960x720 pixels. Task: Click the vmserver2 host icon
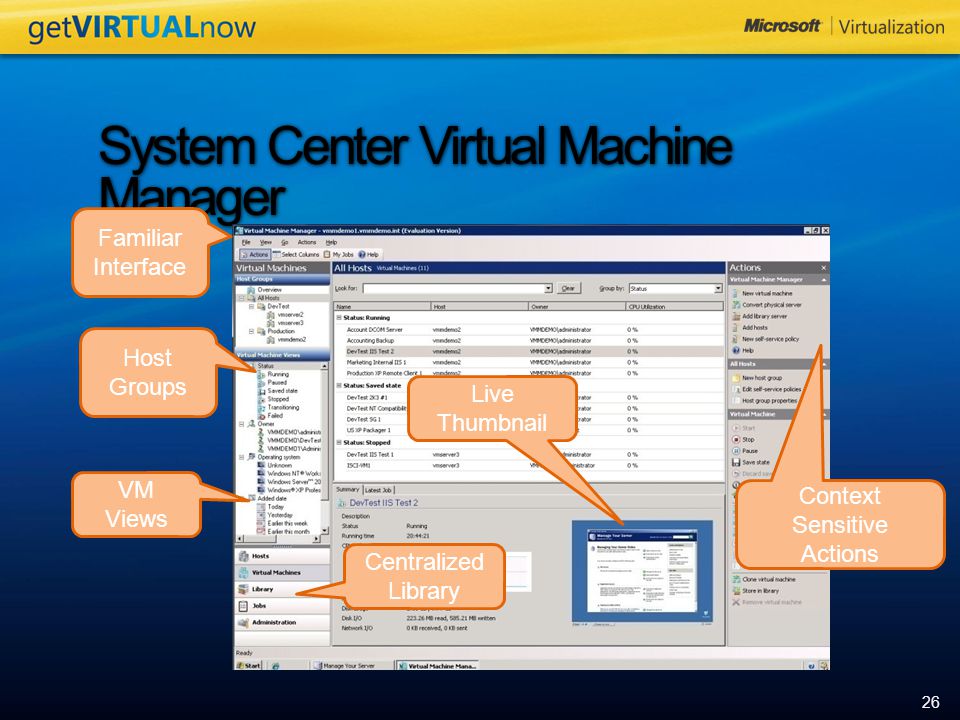point(271,315)
